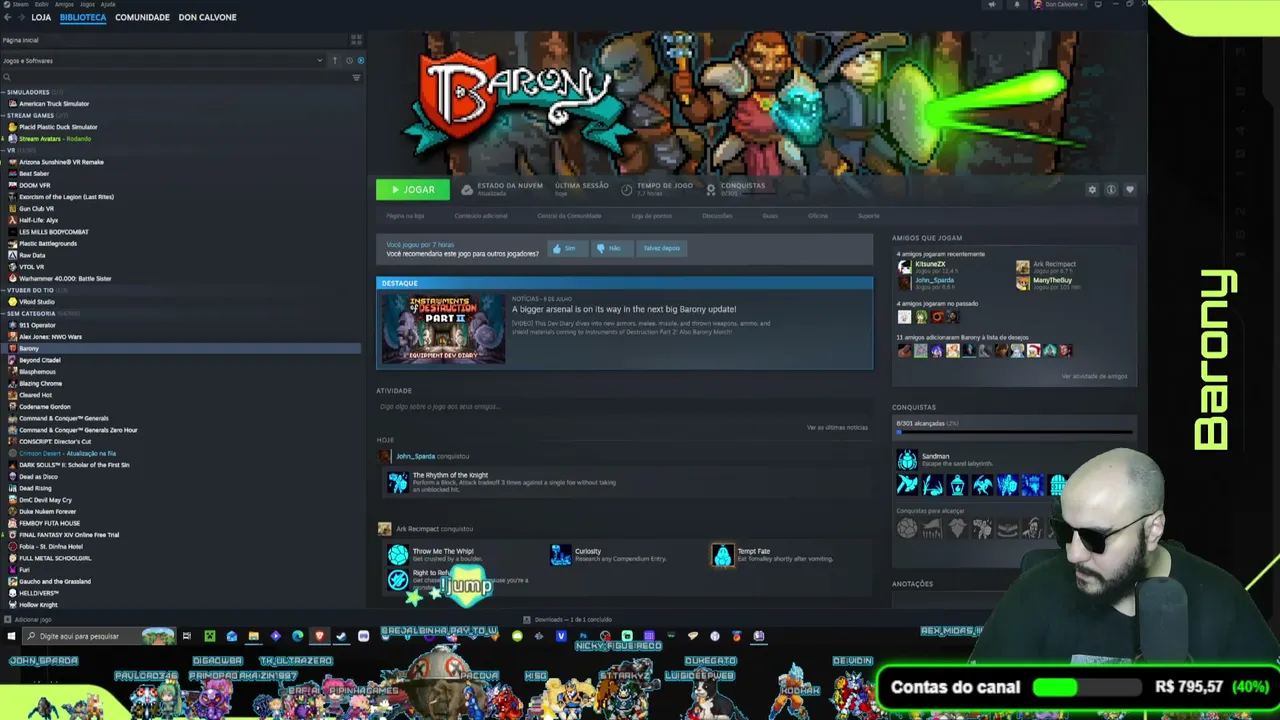Show recent games via the clock icon
The width and height of the screenshot is (1280, 720).
click(349, 61)
